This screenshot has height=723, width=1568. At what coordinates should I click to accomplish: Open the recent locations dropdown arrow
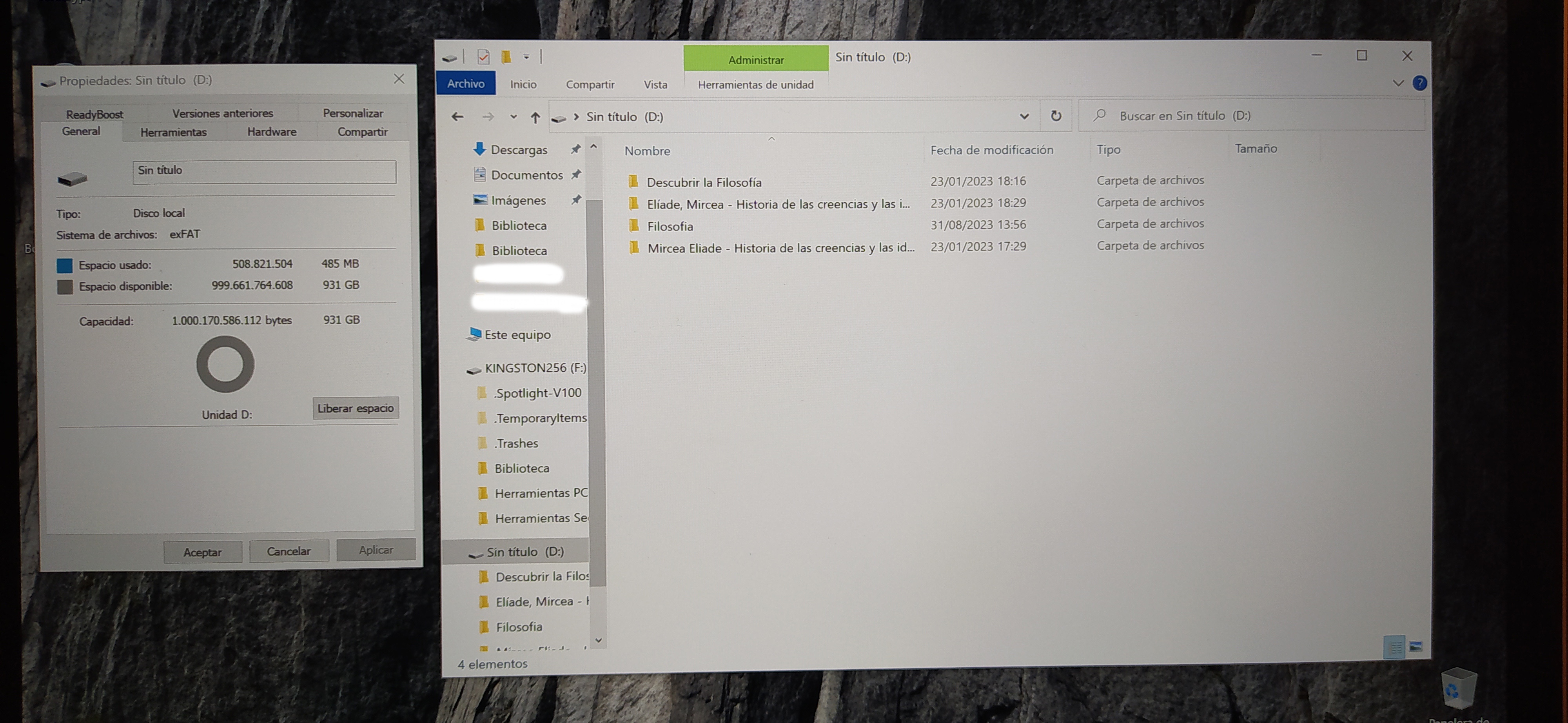click(513, 117)
